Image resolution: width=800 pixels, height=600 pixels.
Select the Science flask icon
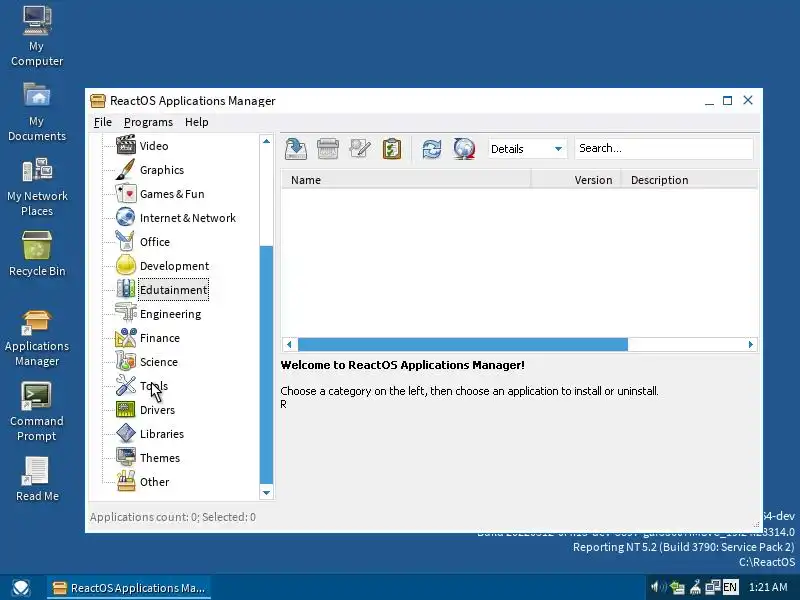tap(126, 361)
